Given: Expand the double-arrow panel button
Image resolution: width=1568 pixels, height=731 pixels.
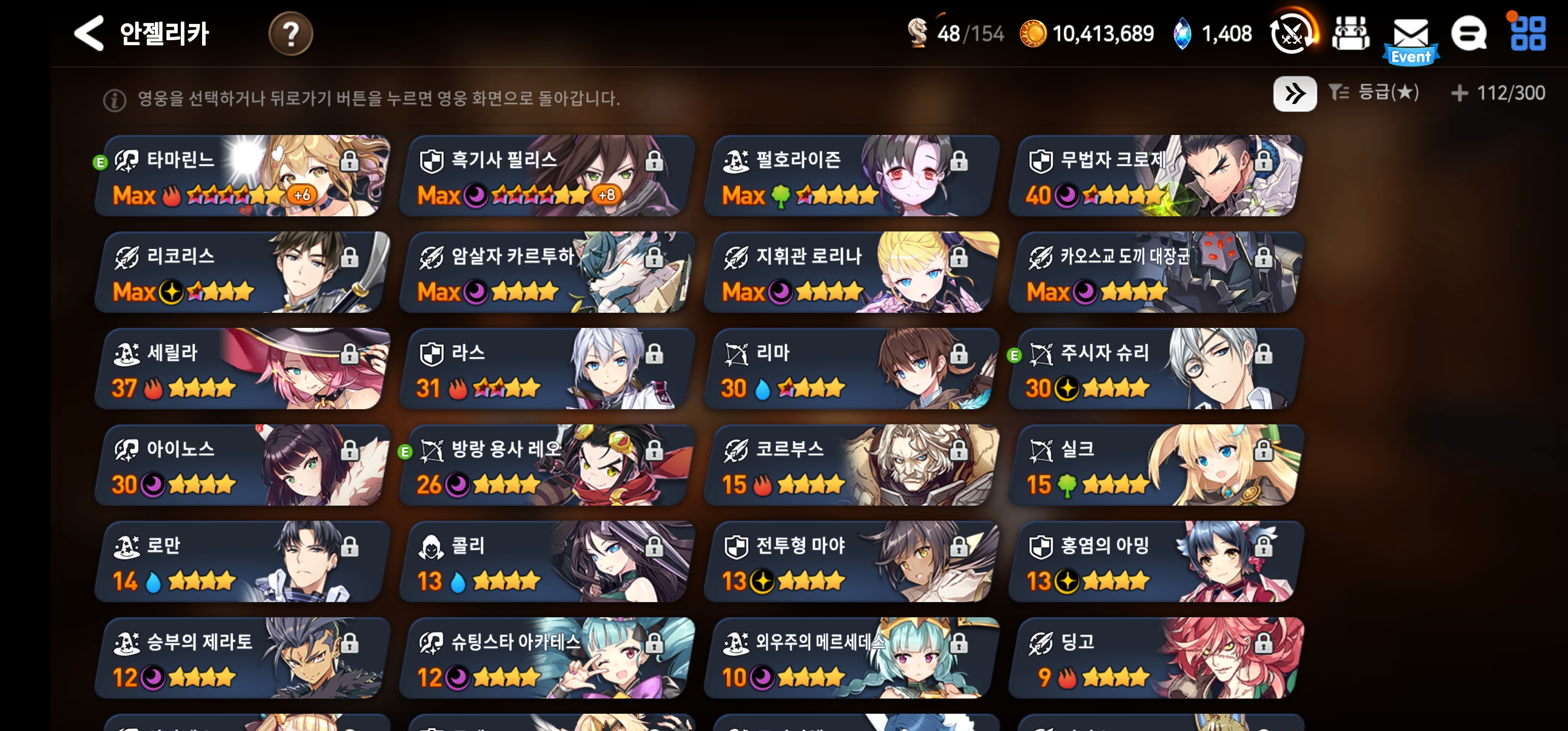Looking at the screenshot, I should point(1294,94).
